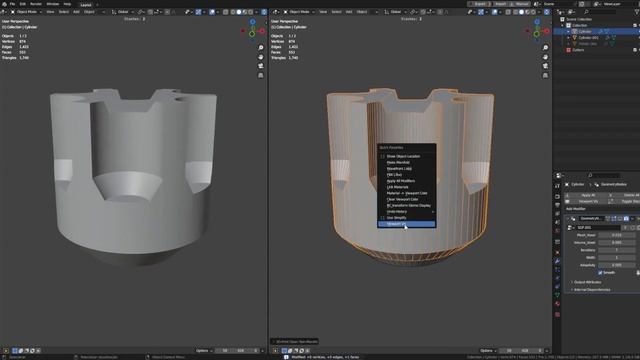Image resolution: width=640 pixels, height=360 pixels.
Task: Click perspective/orthographic grid icon in left viewport
Action: [x=261, y=76]
